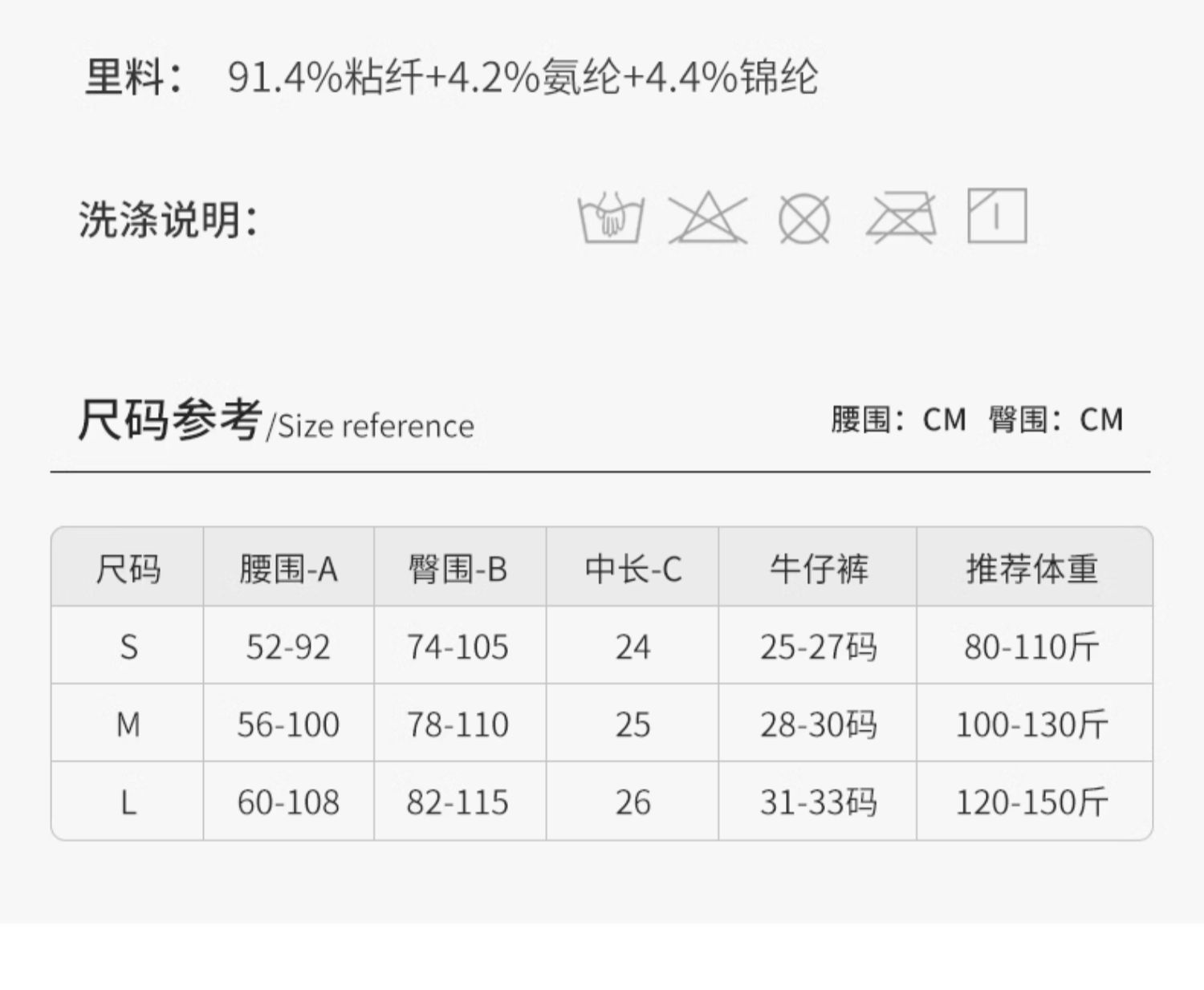The width and height of the screenshot is (1204, 990).
Task: Click jeans size 31-33码
Action: click(x=819, y=802)
